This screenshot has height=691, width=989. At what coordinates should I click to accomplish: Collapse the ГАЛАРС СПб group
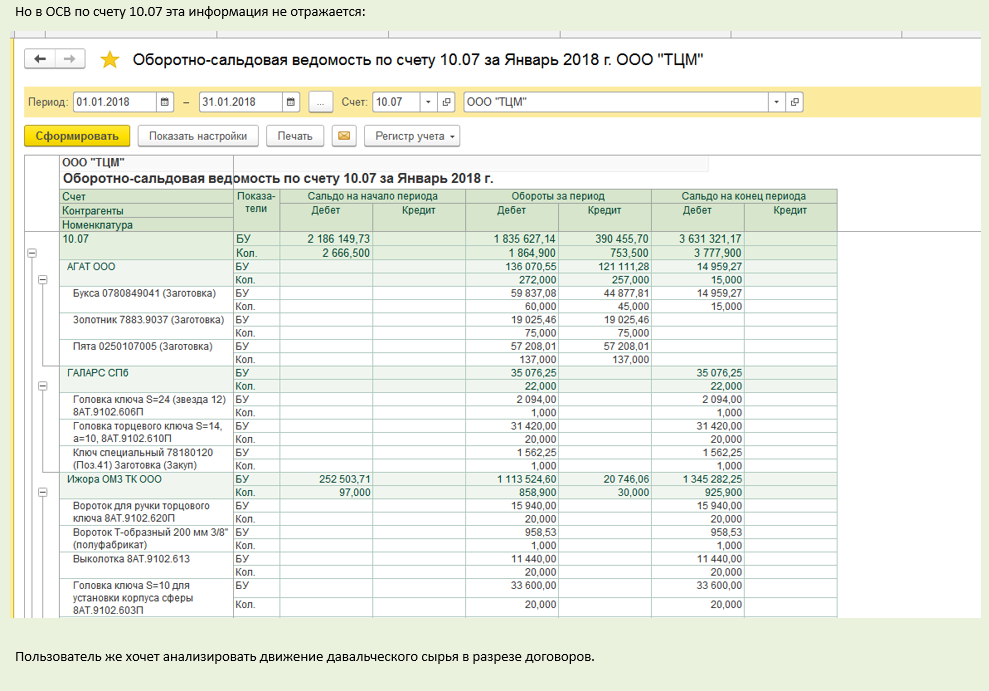(42, 385)
